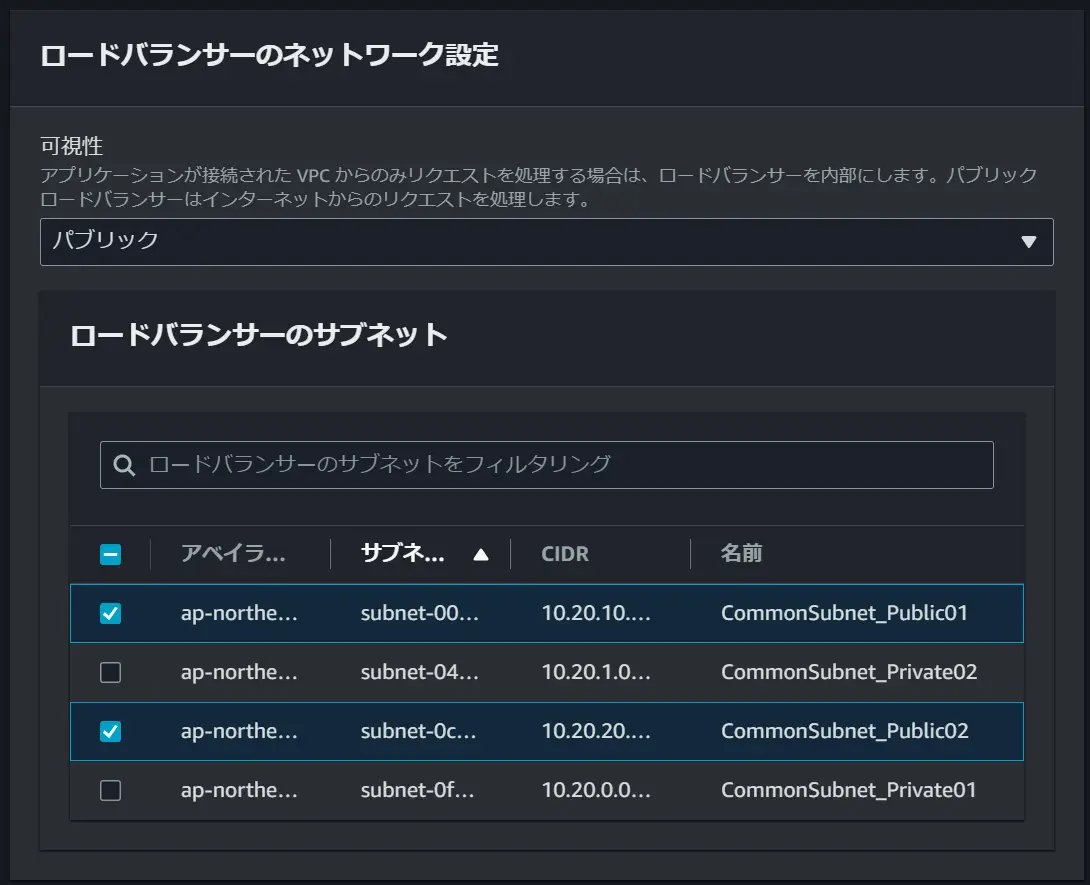The image size is (1090, 885).
Task: Sort by the サブネ... subnet column header
Action: pyautogui.click(x=402, y=553)
